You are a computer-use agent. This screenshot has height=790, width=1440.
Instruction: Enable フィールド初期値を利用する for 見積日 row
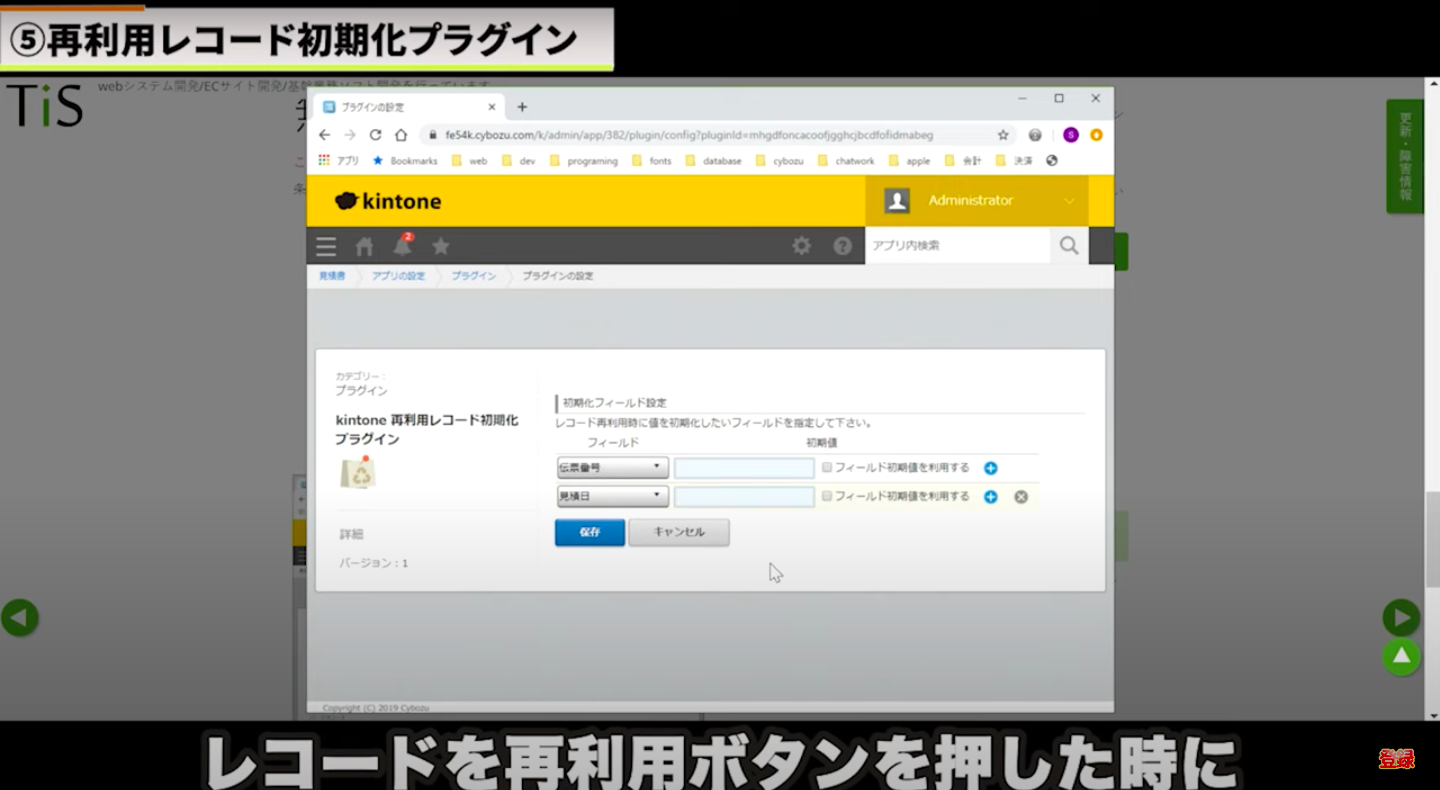(827, 497)
